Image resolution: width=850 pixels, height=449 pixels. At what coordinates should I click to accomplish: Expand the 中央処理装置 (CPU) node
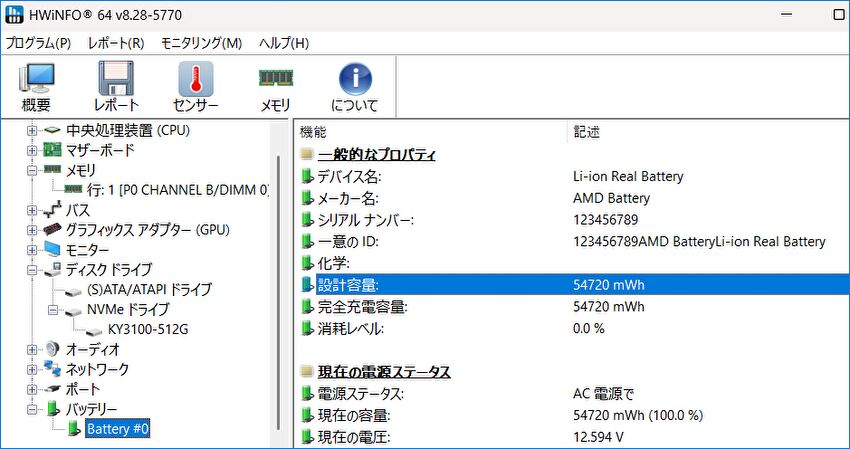(32, 130)
